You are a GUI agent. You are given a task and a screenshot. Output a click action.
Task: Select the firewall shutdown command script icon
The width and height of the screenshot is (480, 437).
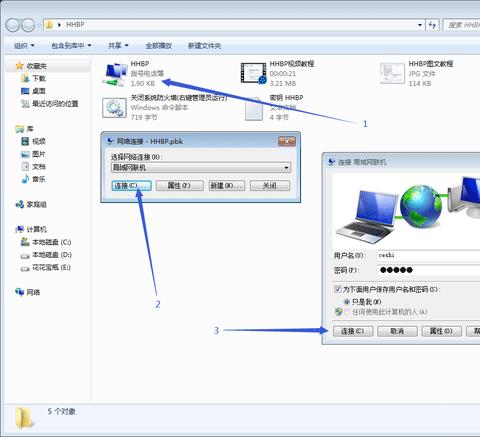(114, 108)
